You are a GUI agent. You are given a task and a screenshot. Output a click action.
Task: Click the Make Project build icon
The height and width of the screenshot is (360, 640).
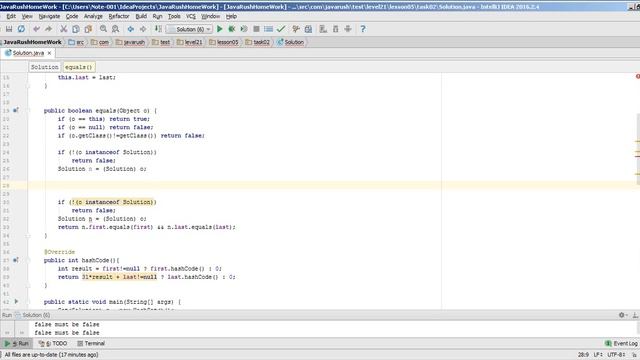tap(158, 29)
